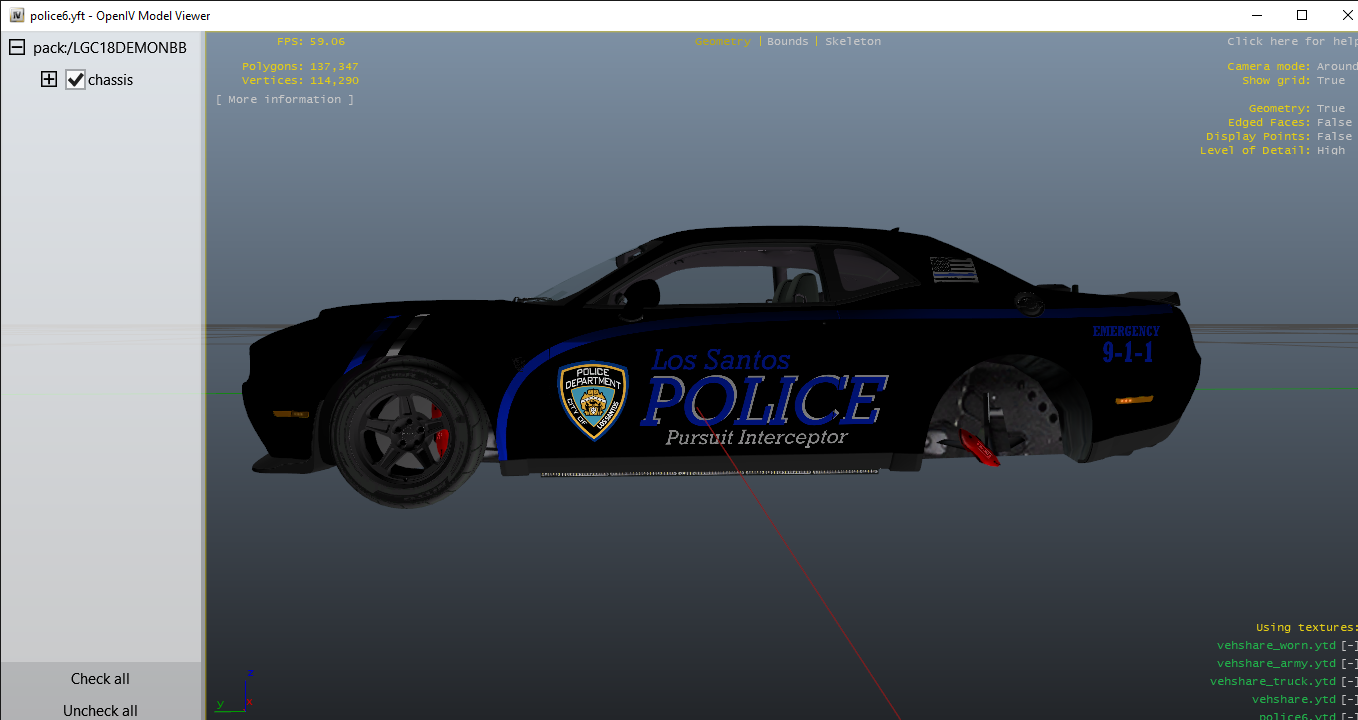Switch to the Skeleton view tab

click(852, 41)
